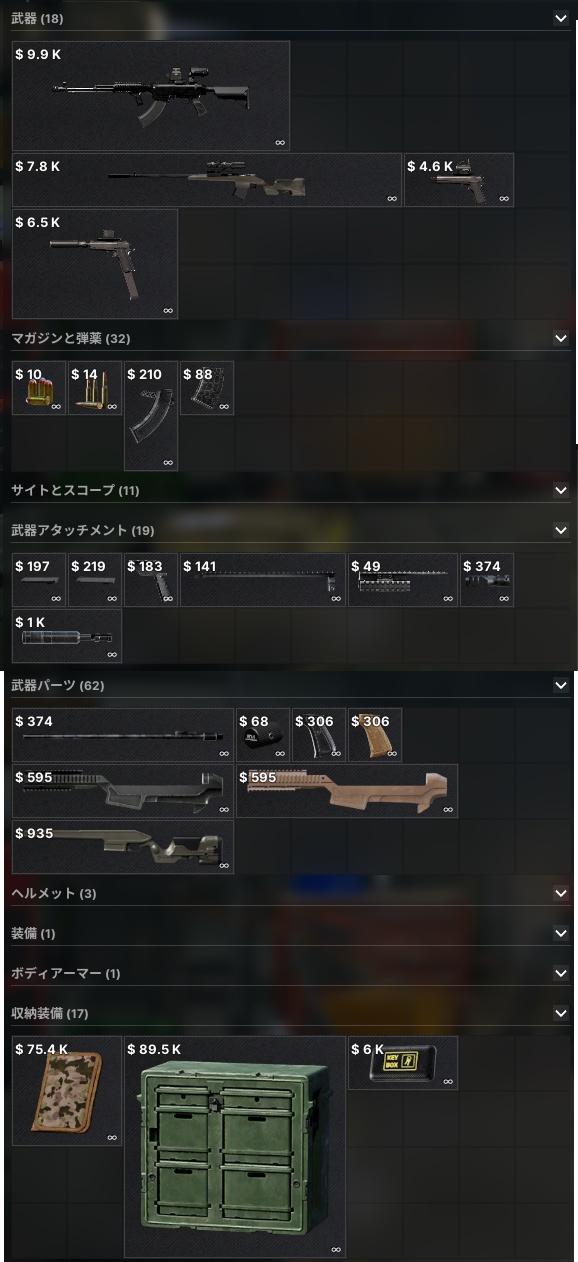Select the $10 ammo rounds item
The image size is (578, 1262).
pos(39,388)
